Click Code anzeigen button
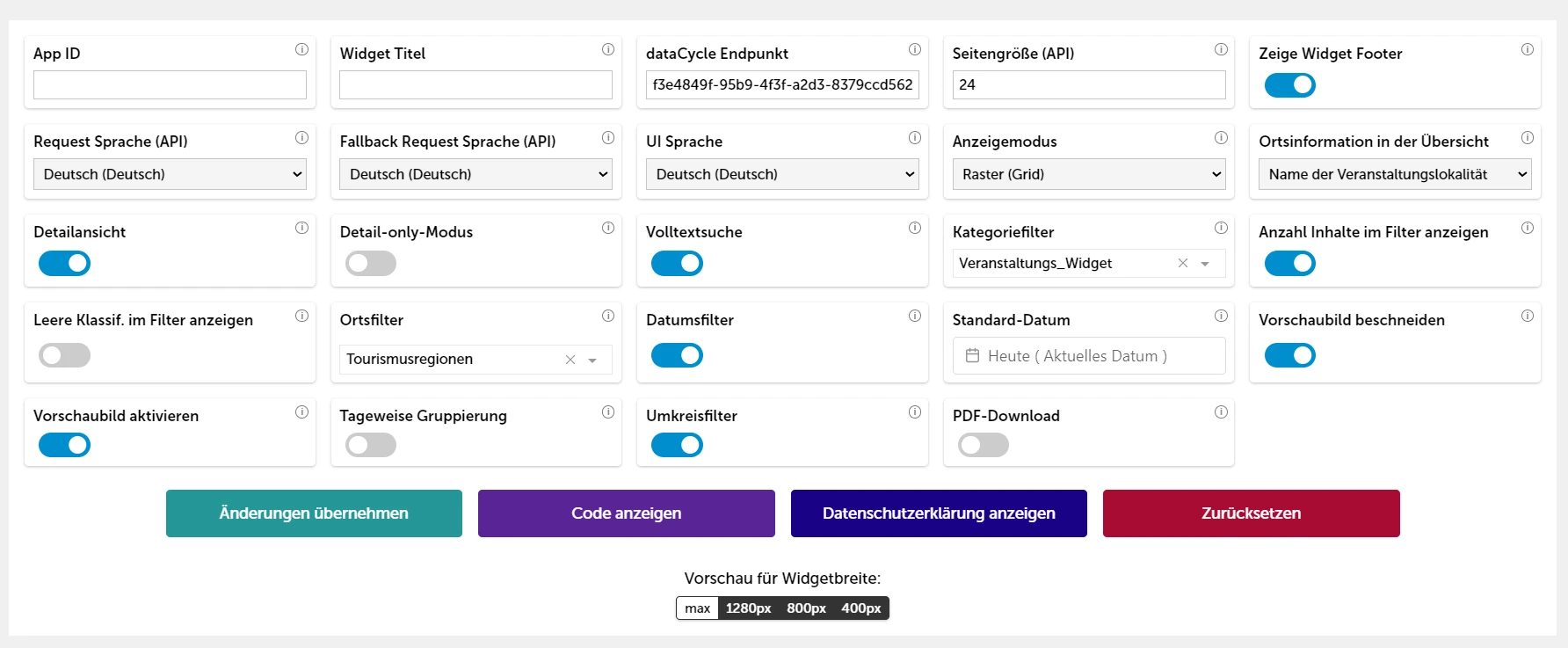This screenshot has width=1568, height=648. [627, 513]
